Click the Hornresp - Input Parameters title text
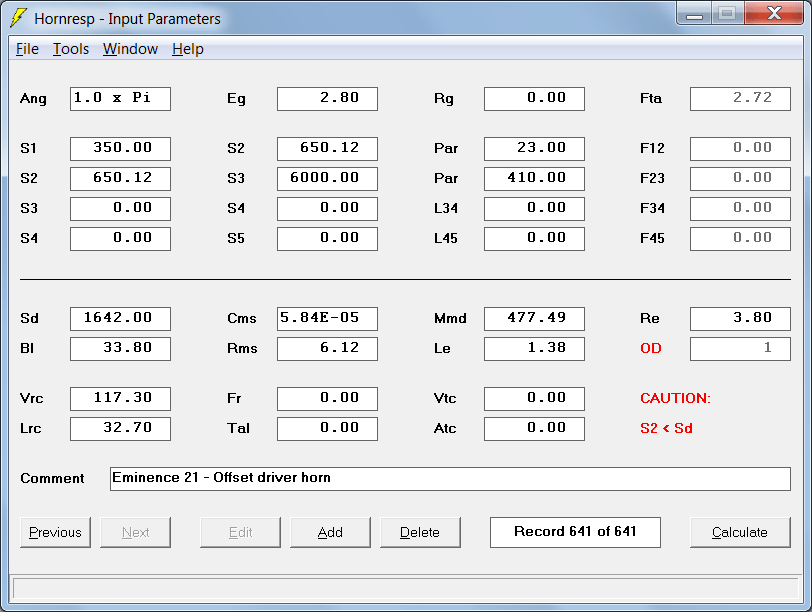 tap(127, 19)
